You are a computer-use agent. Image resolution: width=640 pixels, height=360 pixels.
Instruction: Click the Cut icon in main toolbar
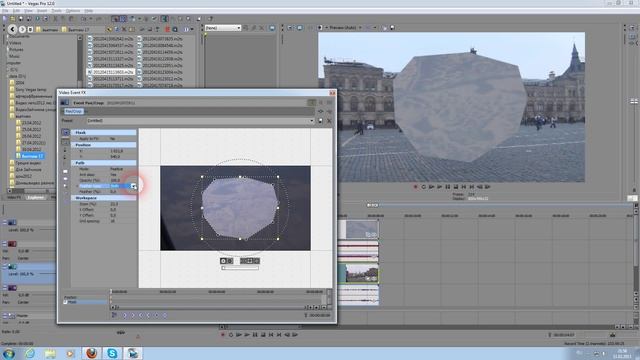point(56,19)
